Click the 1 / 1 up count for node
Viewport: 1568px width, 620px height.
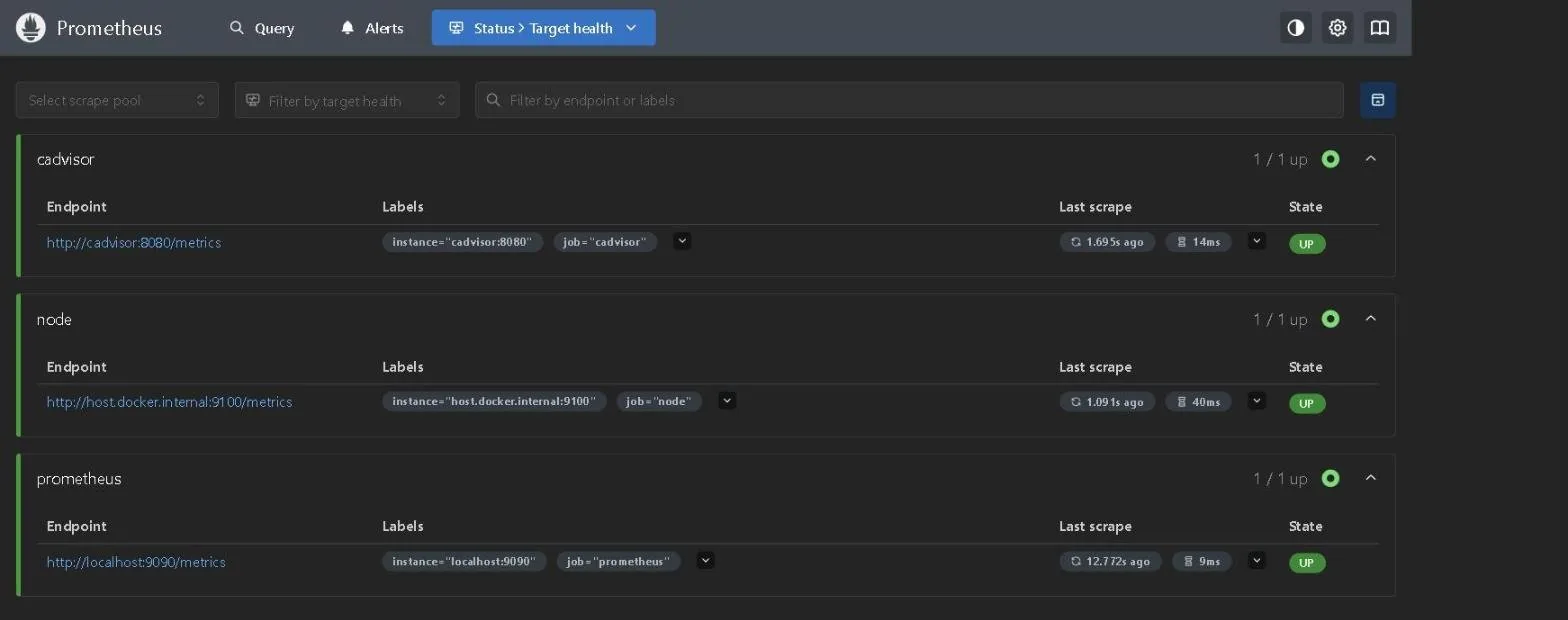pyautogui.click(x=1280, y=319)
